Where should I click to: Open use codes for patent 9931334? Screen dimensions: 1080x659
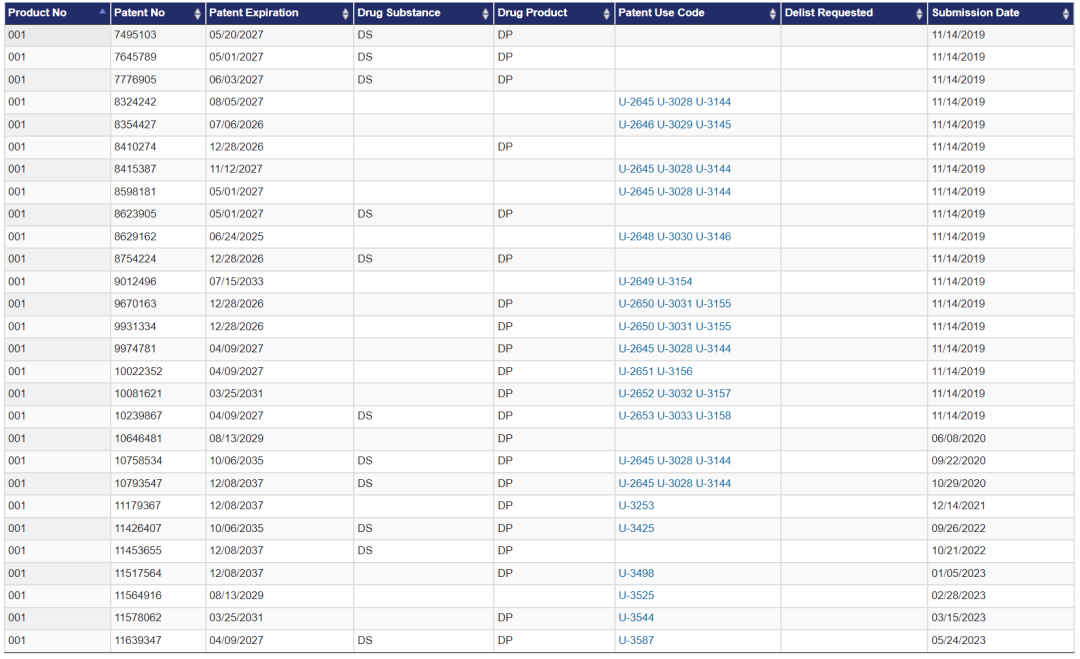pyautogui.click(x=674, y=326)
